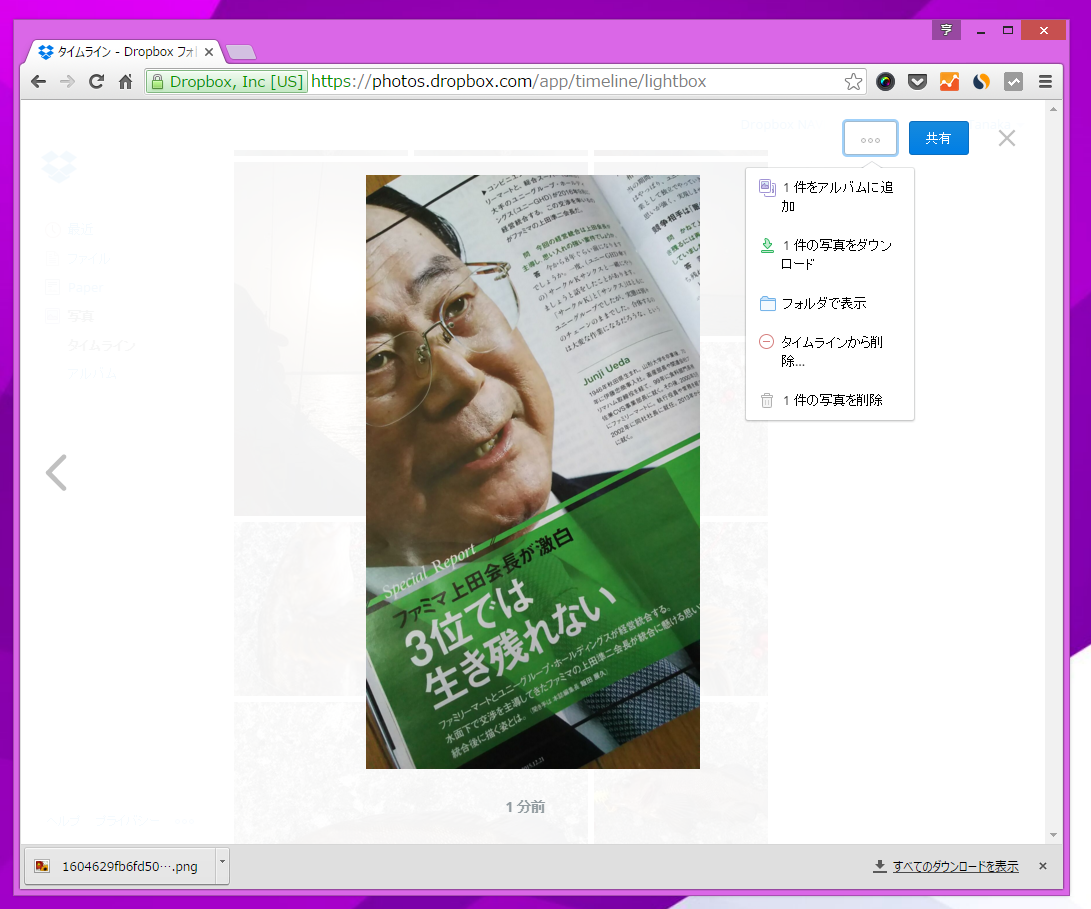Select タイムラインから削除 menu entry
Screen dimensions: 1091x909
click(x=829, y=351)
